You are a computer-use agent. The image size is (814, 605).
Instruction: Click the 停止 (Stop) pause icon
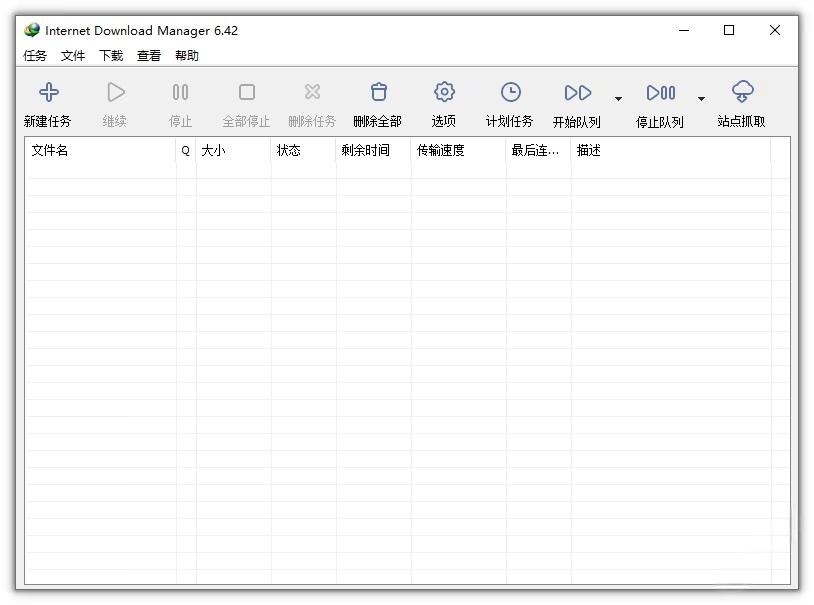[x=180, y=91]
